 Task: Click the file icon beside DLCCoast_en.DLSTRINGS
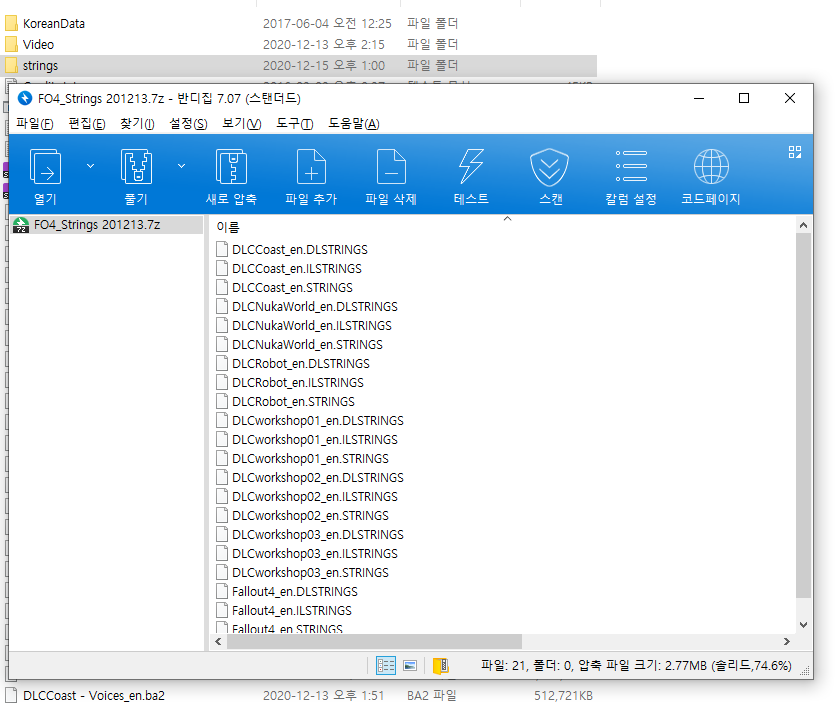click(x=222, y=250)
